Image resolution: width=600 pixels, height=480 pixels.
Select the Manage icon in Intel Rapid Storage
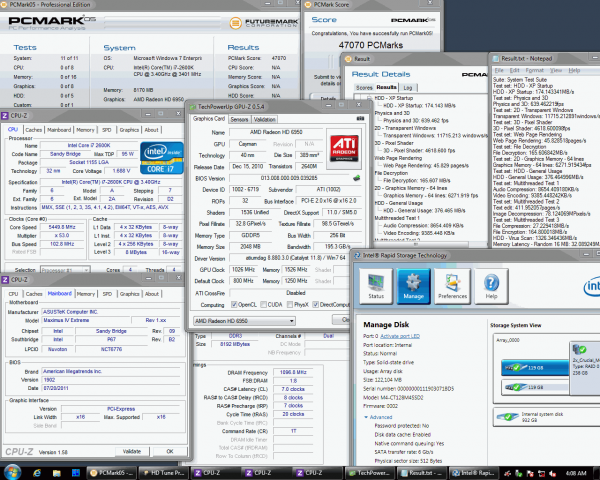414,285
